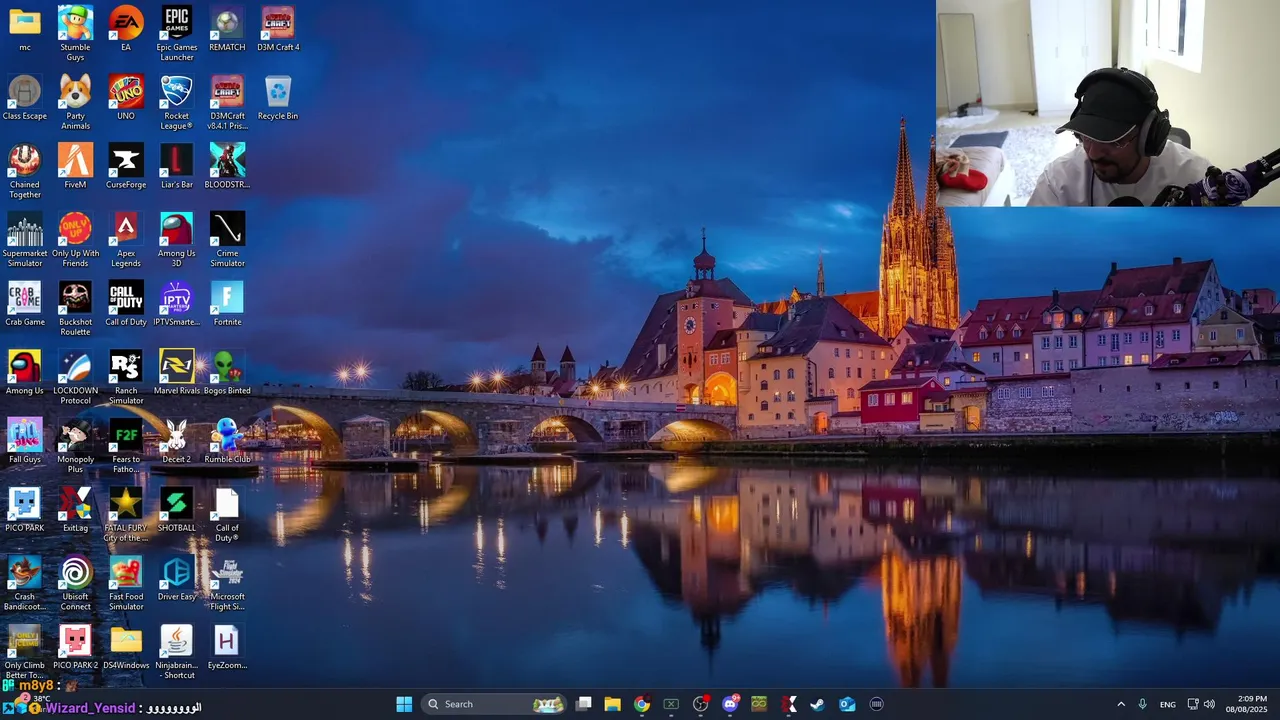Select the Supermarket Simulator icon
Screen dimensions: 1280x720
(25, 240)
